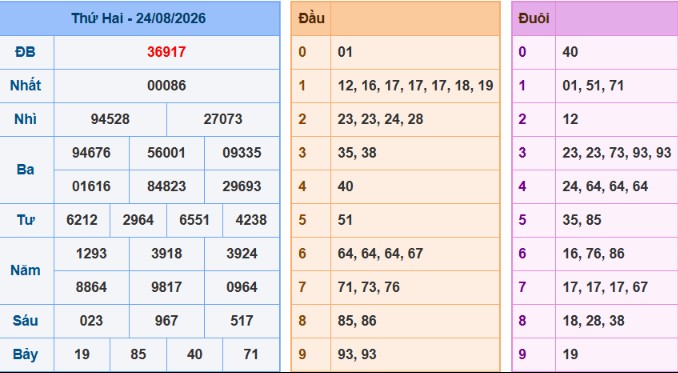The height and width of the screenshot is (373, 678).
Task: Click Đầu row 3 values 35, 38
Action: tap(357, 153)
